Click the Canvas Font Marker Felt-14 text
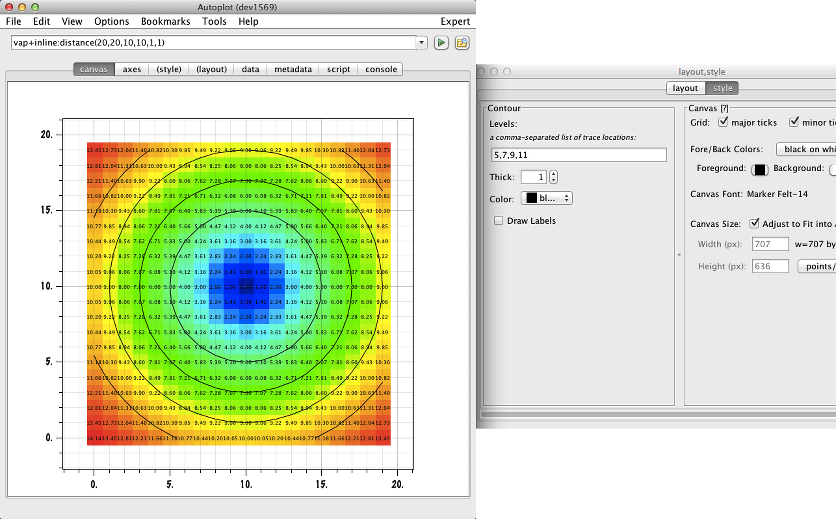 tap(777, 194)
